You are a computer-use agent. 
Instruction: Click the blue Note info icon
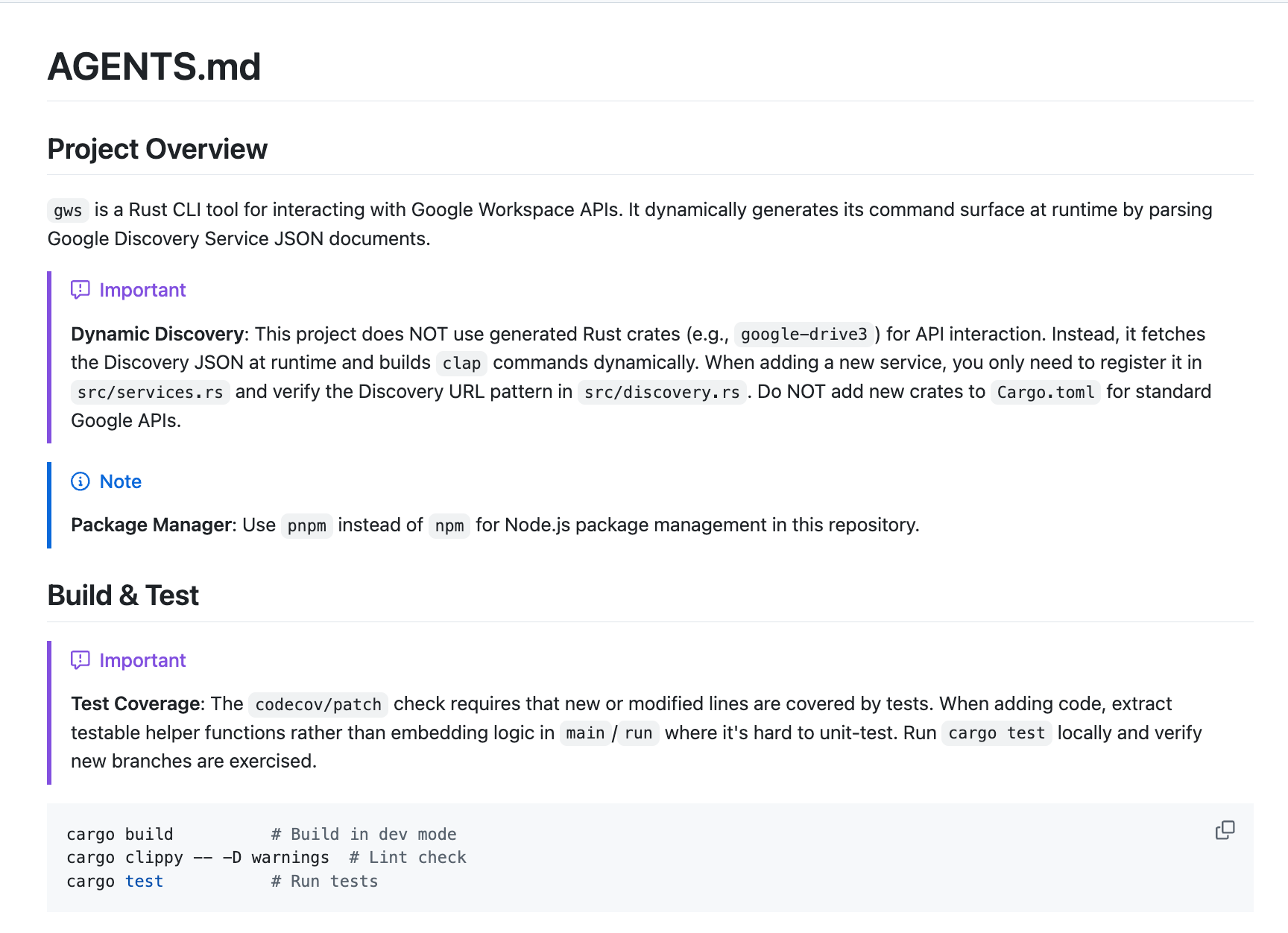[x=80, y=481]
